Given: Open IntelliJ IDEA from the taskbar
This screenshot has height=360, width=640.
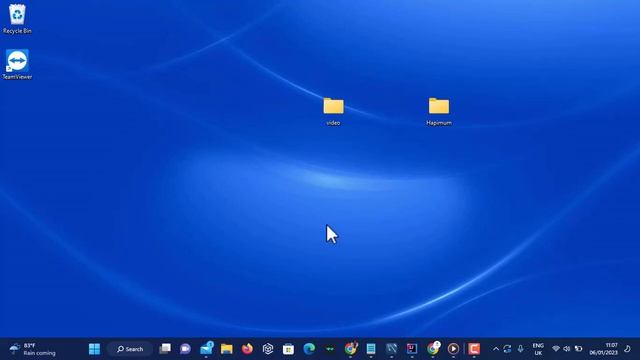Looking at the screenshot, I should pyautogui.click(x=412, y=349).
